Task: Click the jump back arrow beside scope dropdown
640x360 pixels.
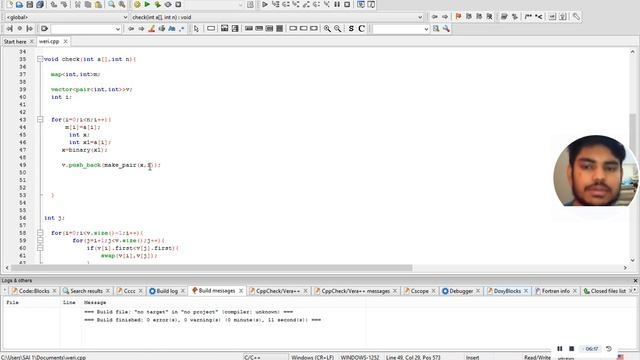Action: pos(435,17)
